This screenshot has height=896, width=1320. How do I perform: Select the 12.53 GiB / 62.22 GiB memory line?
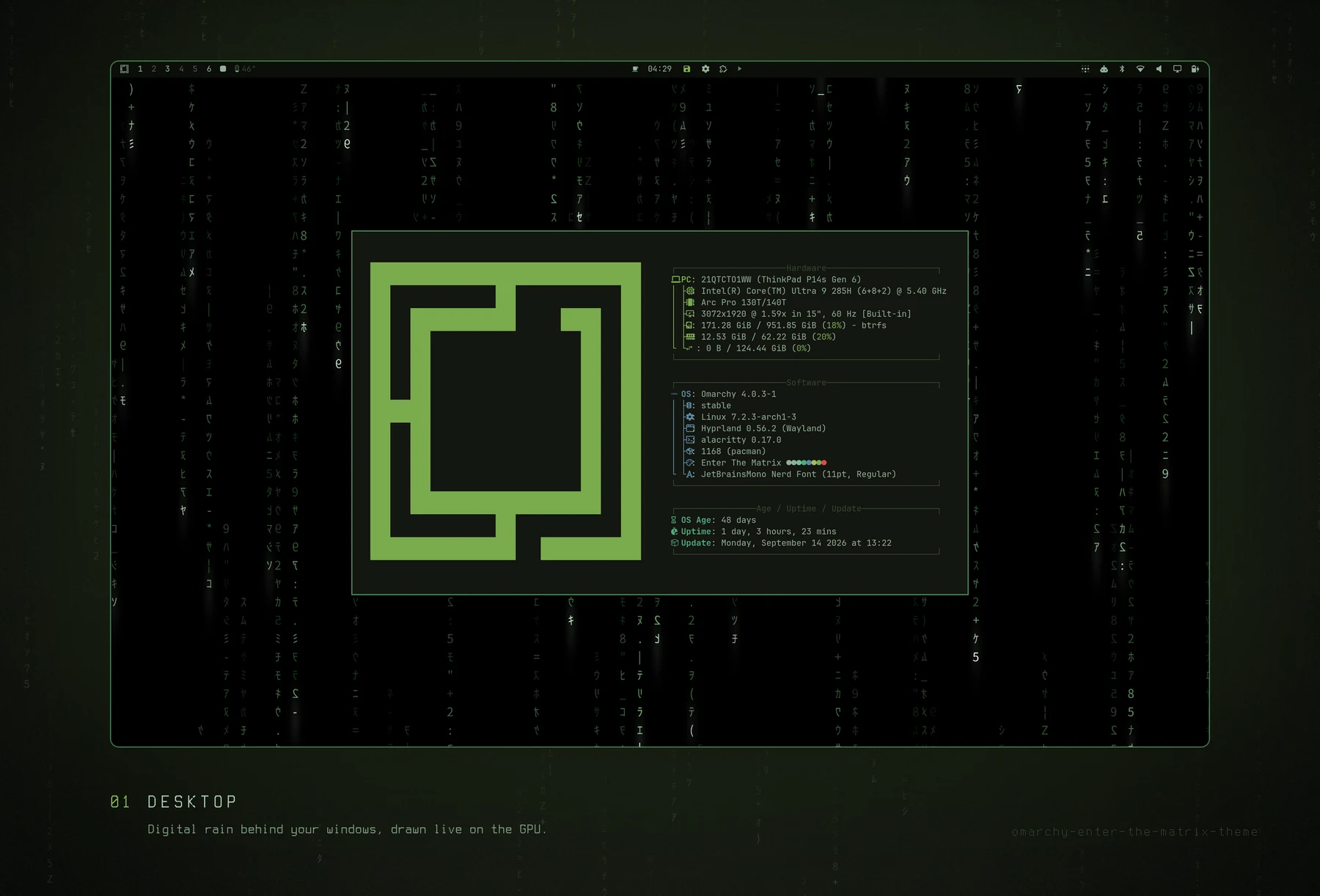pos(760,337)
